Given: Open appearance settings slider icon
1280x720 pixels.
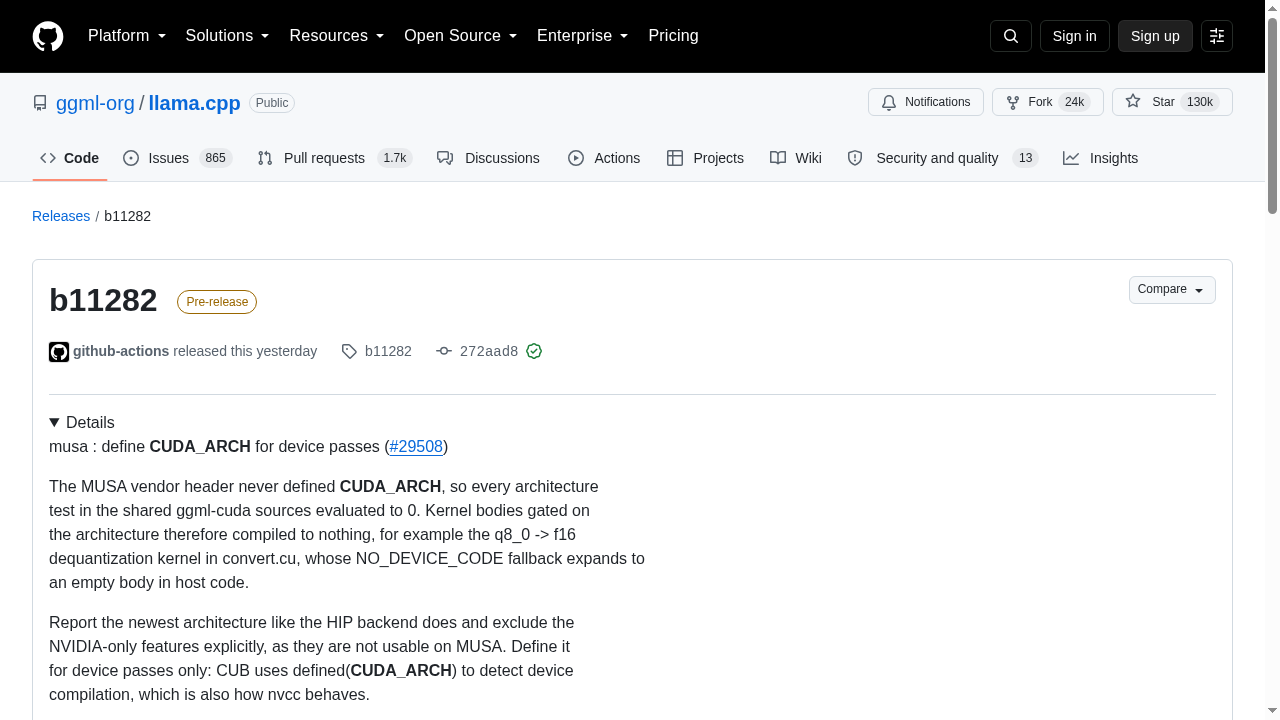Looking at the screenshot, I should point(1217,36).
